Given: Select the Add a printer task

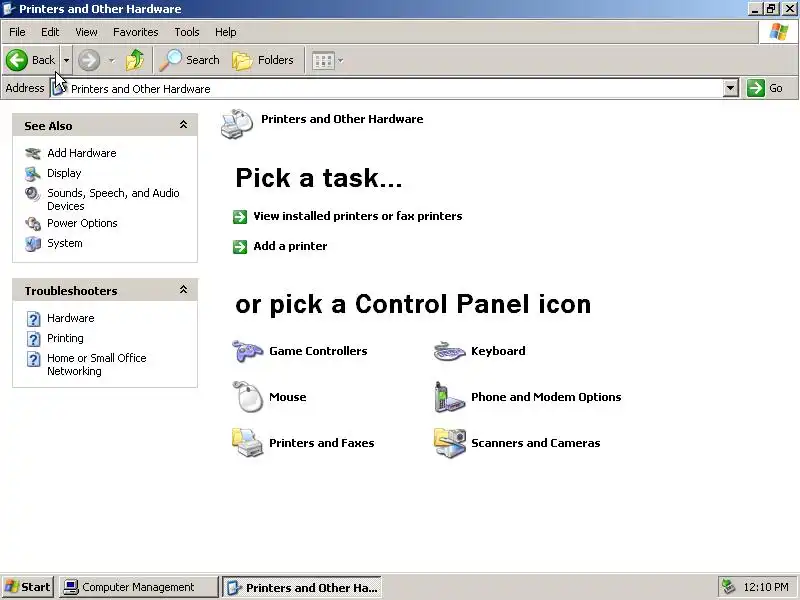Looking at the screenshot, I should pyautogui.click(x=290, y=246).
